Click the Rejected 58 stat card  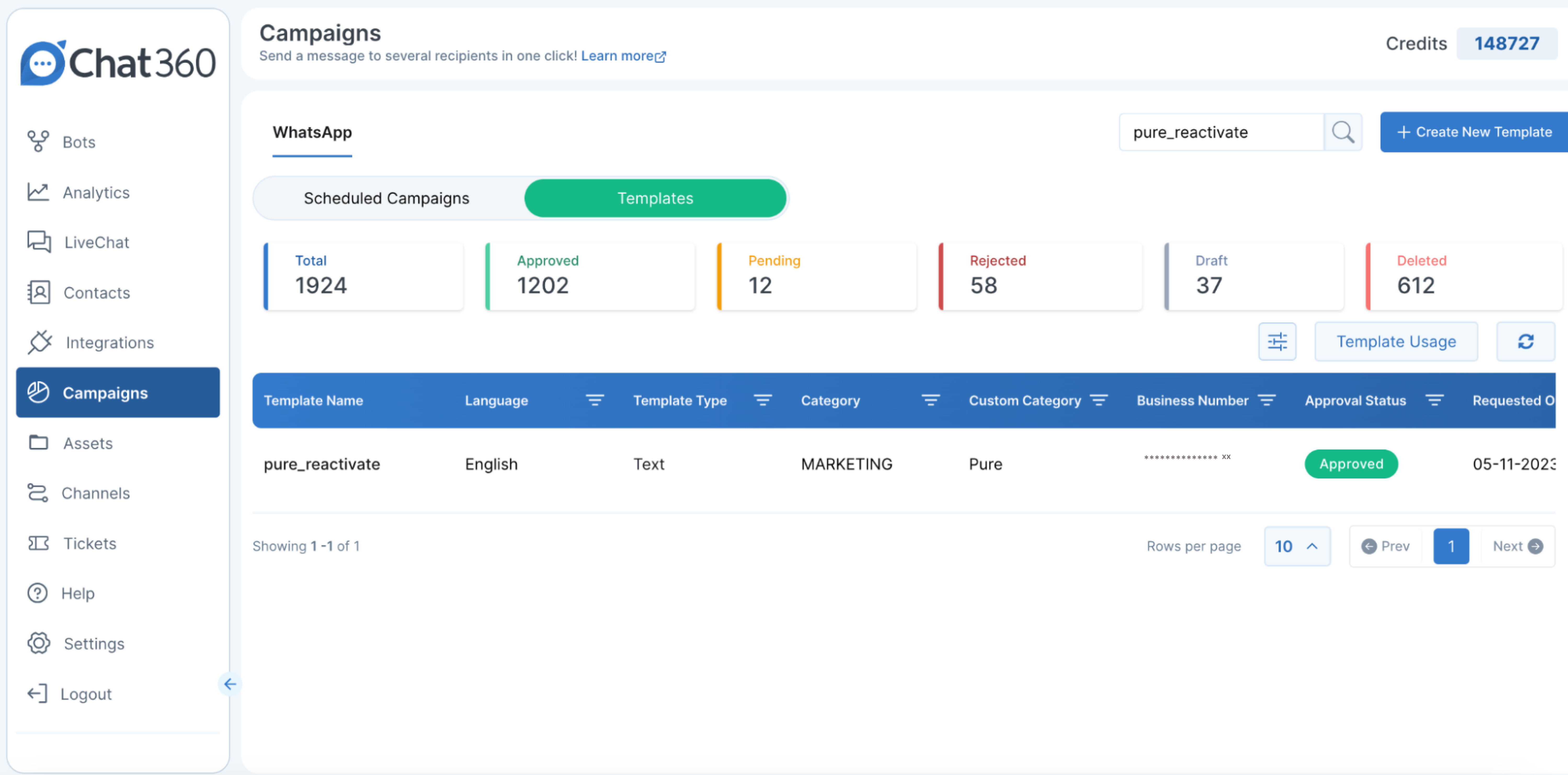click(1040, 276)
